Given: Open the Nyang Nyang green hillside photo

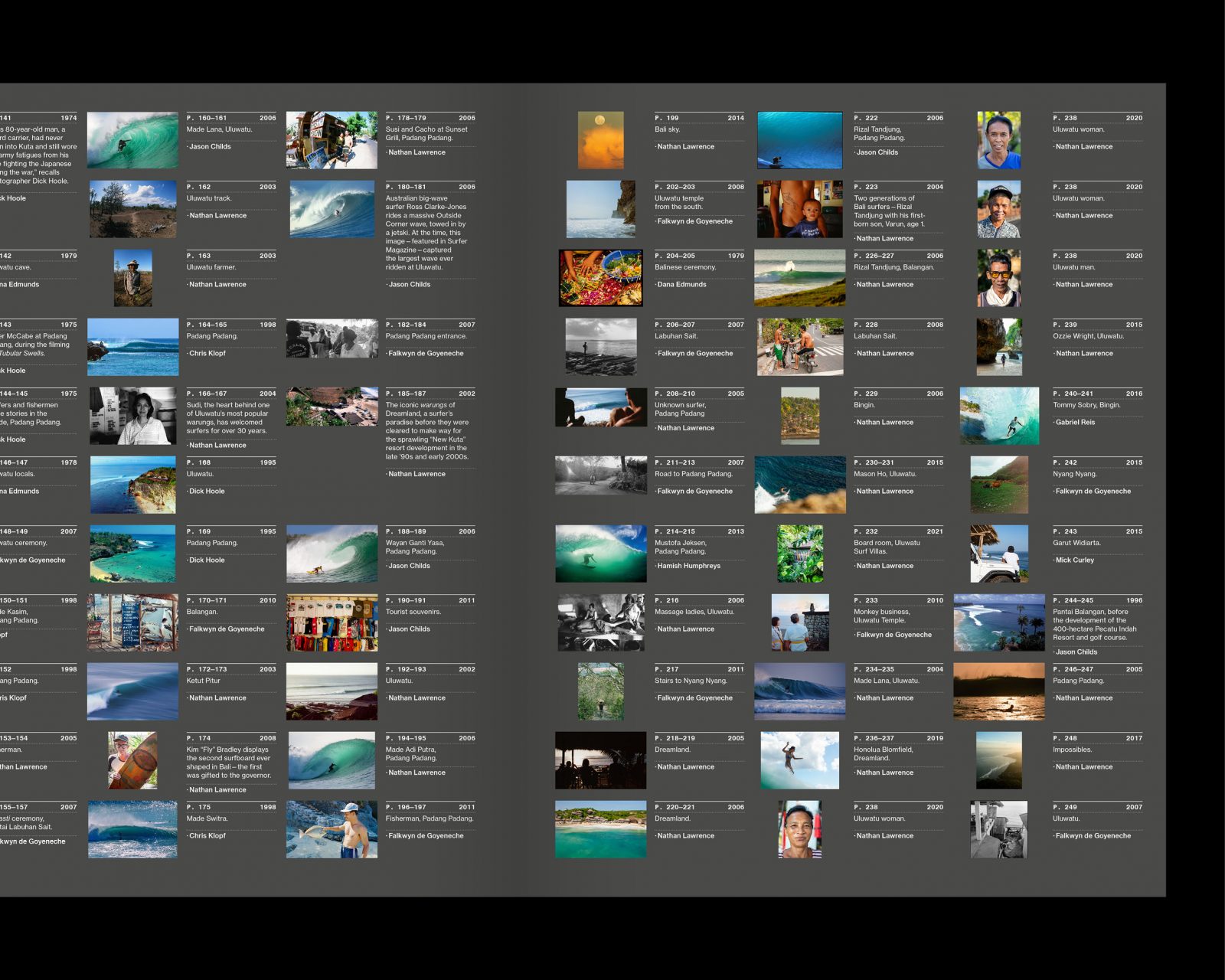Looking at the screenshot, I should (x=998, y=485).
